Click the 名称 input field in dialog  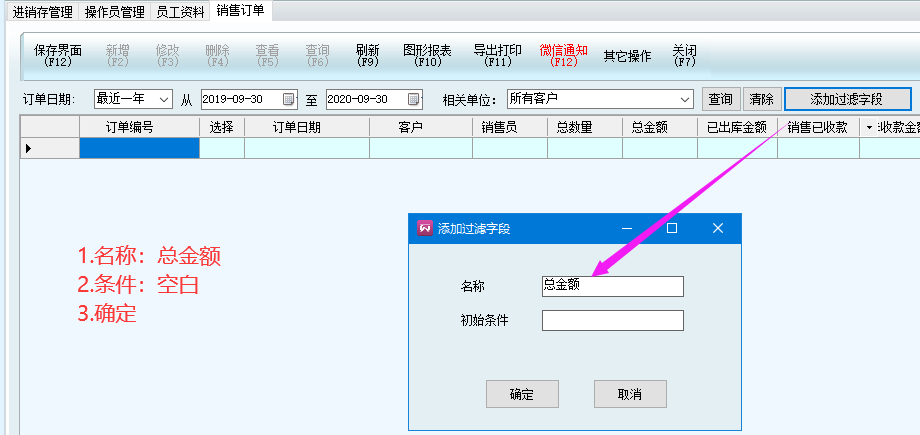pyautogui.click(x=612, y=286)
